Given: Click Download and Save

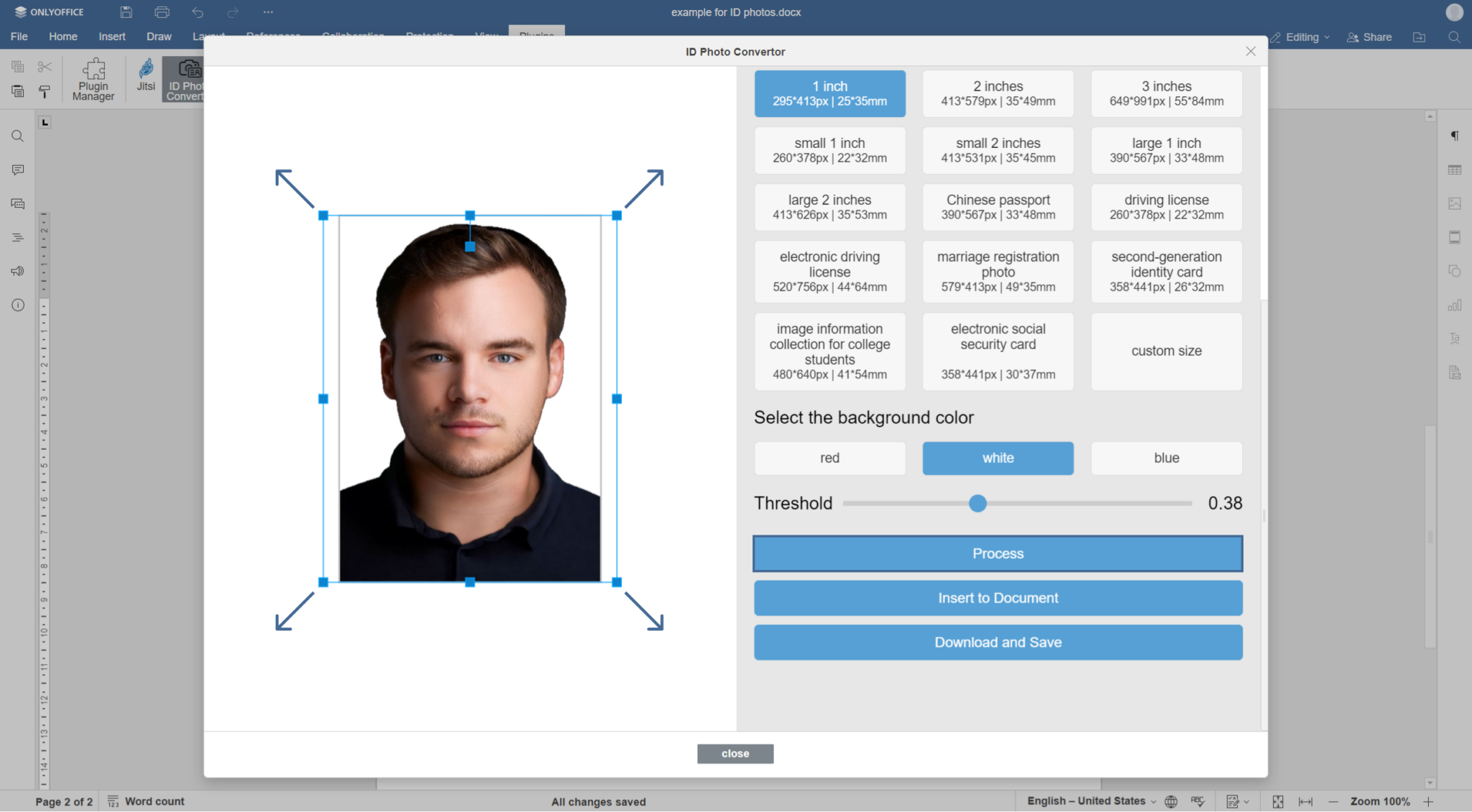Looking at the screenshot, I should point(997,642).
